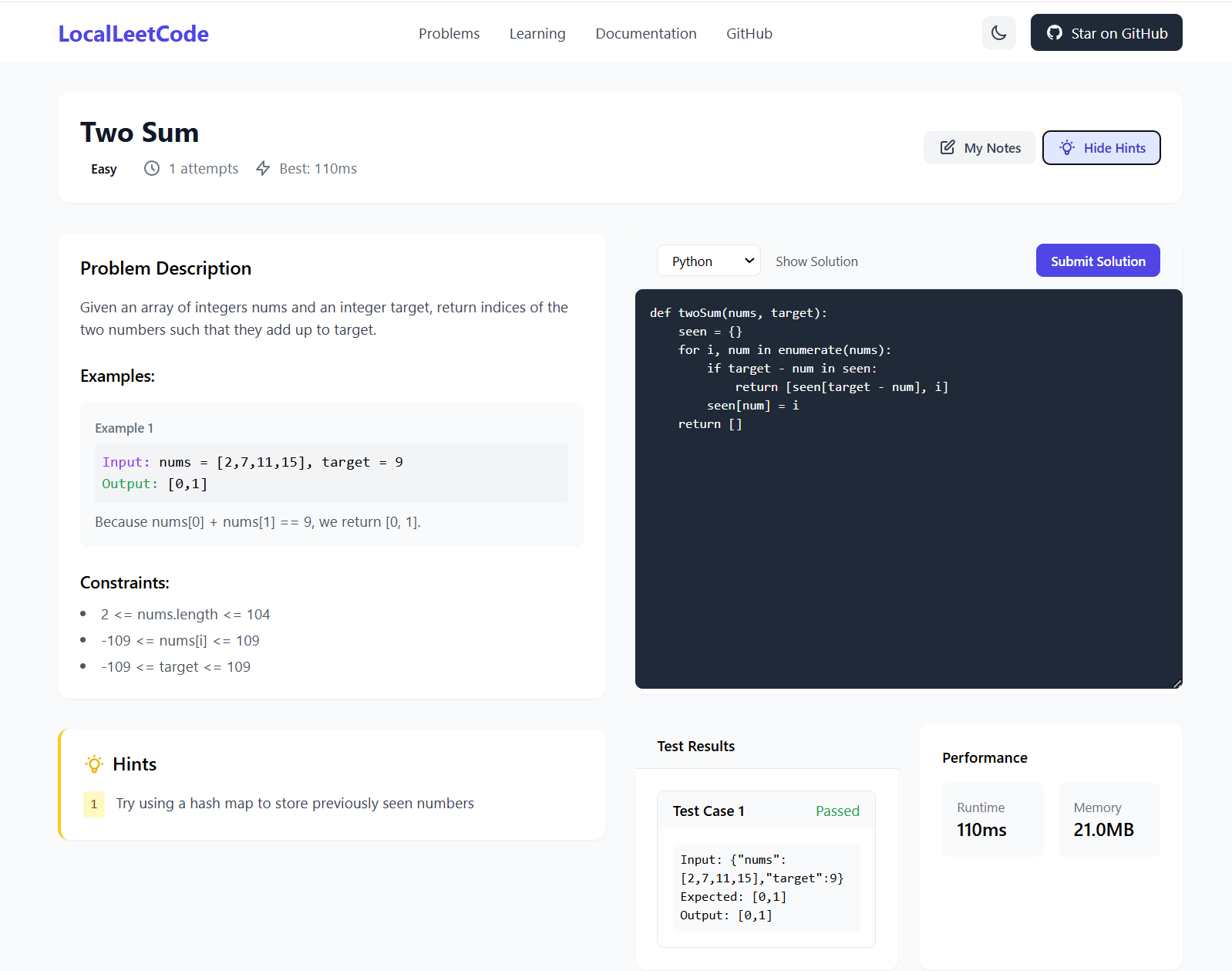The width and height of the screenshot is (1232, 971).
Task: Click the lightbulb icon in Hide Hints button
Action: 1067,147
